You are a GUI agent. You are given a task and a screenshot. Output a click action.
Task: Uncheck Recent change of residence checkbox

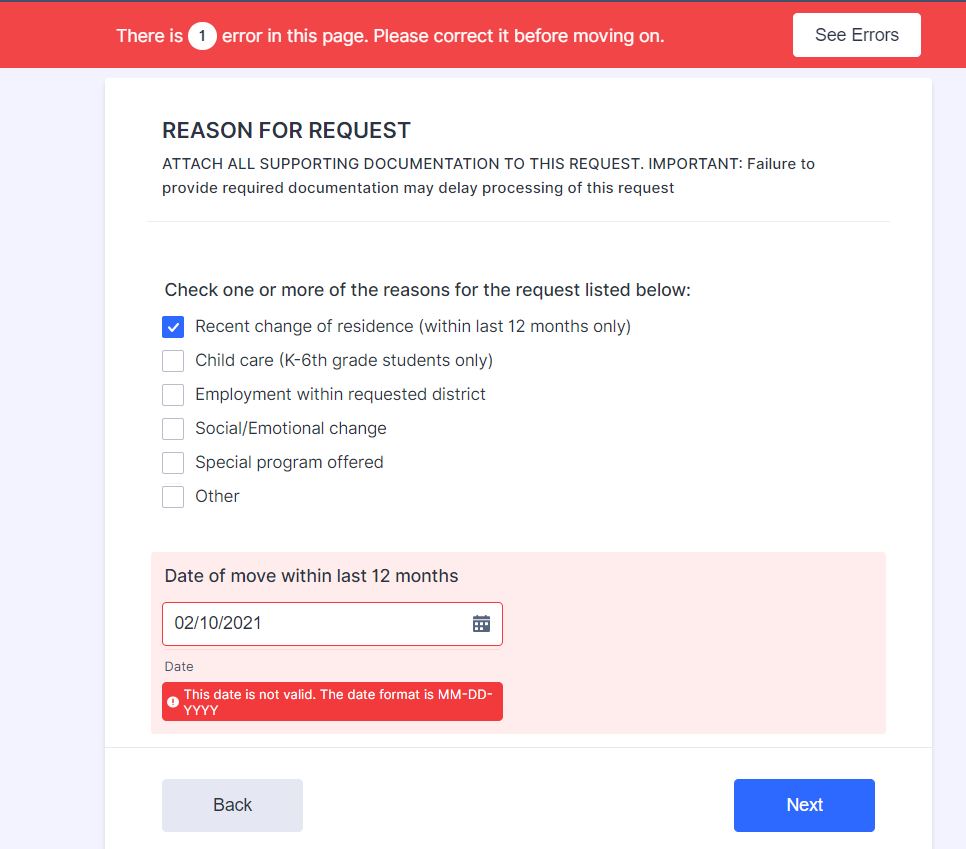pyautogui.click(x=173, y=327)
